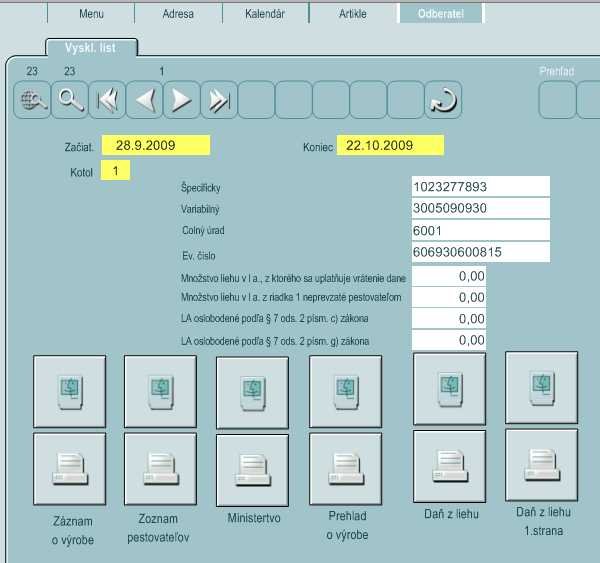The height and width of the screenshot is (563, 600).
Task: Preview Ministertvo report on screen
Action: tap(252, 393)
